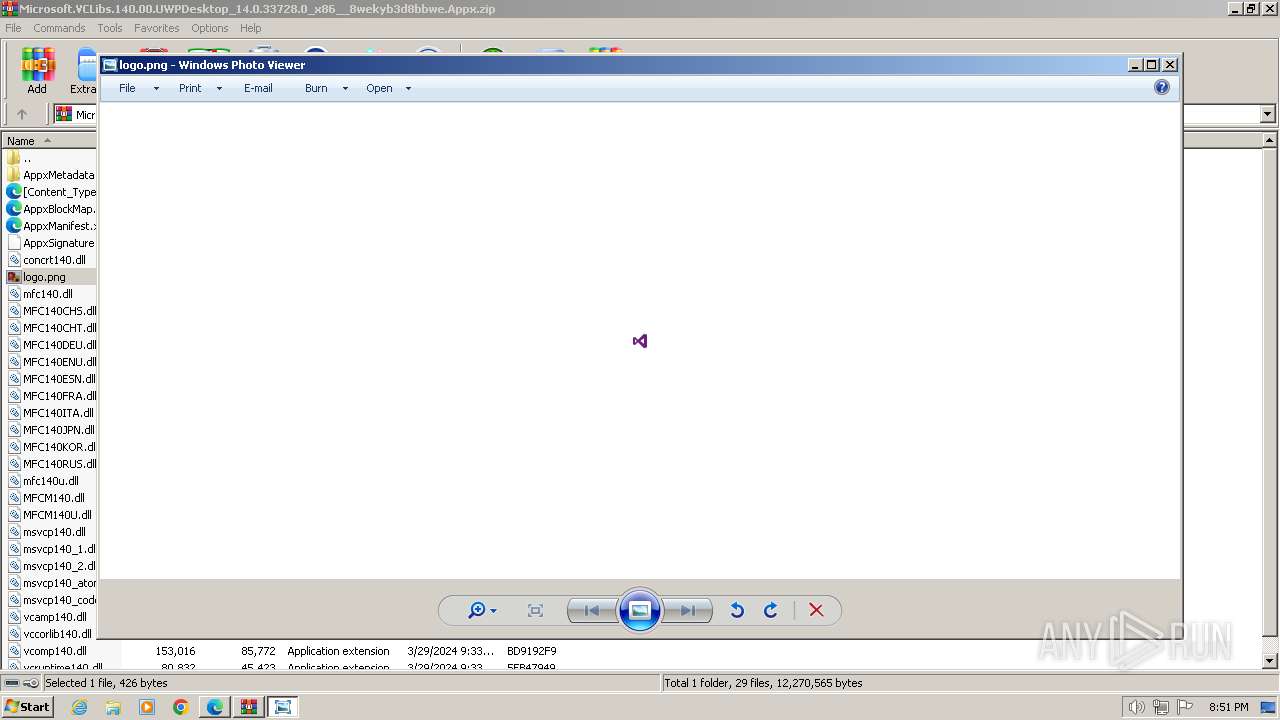
Task: Select MFC140ESN.dll in file list
Action: 51,379
